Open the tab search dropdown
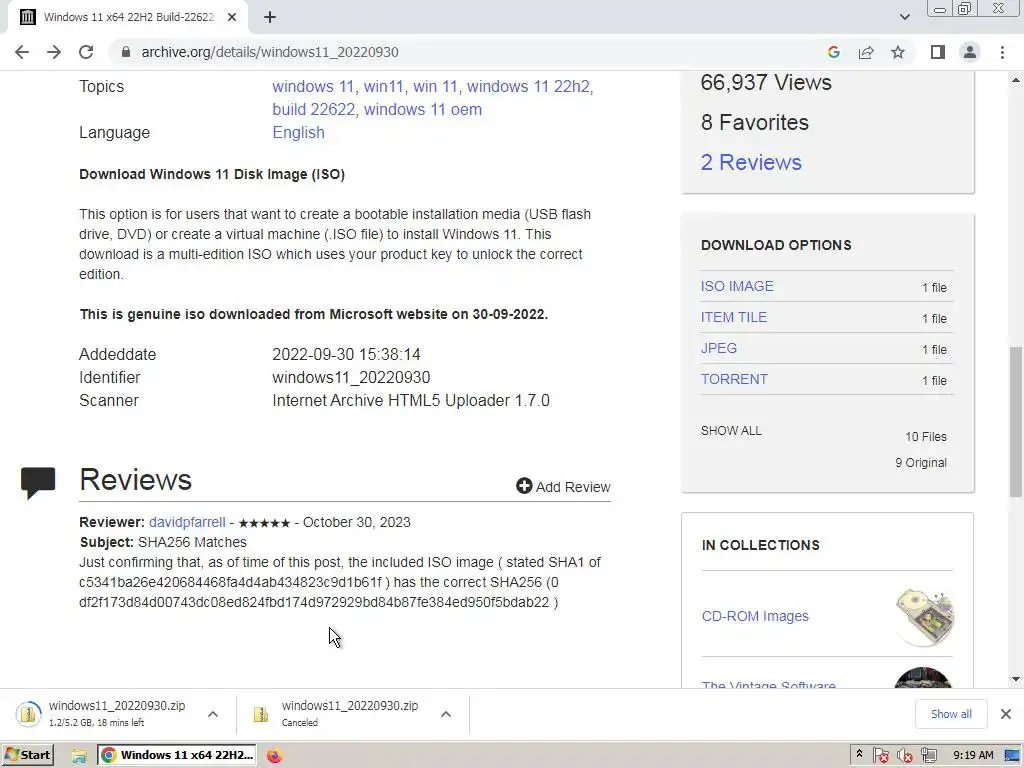 904,17
